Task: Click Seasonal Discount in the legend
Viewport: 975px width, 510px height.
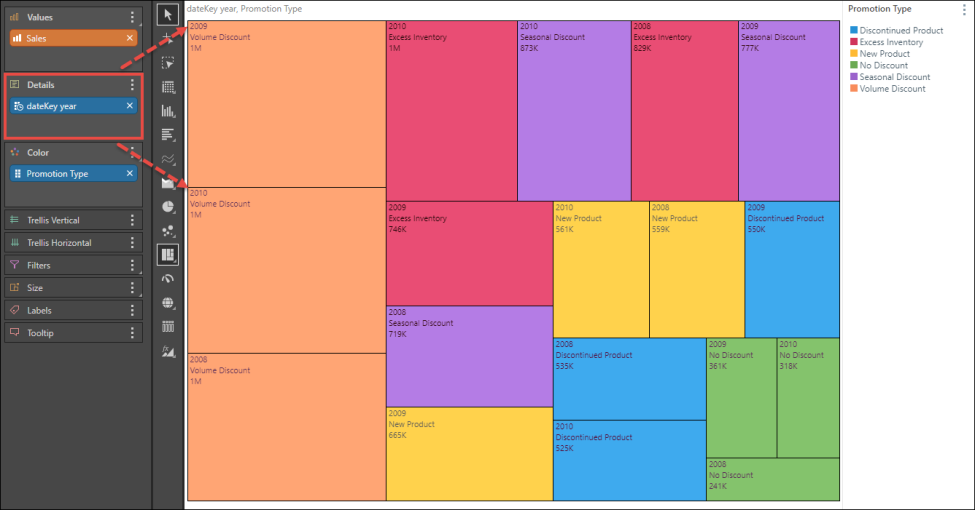Action: click(x=895, y=77)
